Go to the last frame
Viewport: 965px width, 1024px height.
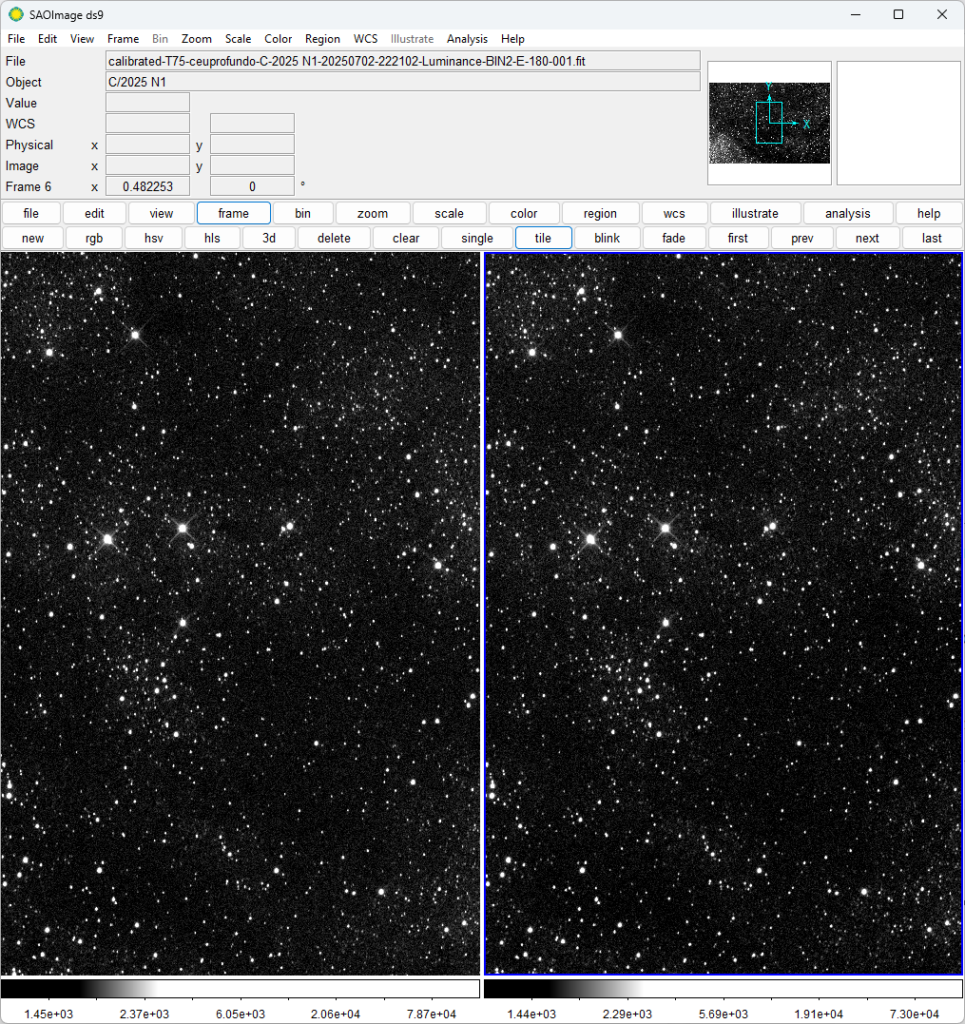click(x=932, y=238)
